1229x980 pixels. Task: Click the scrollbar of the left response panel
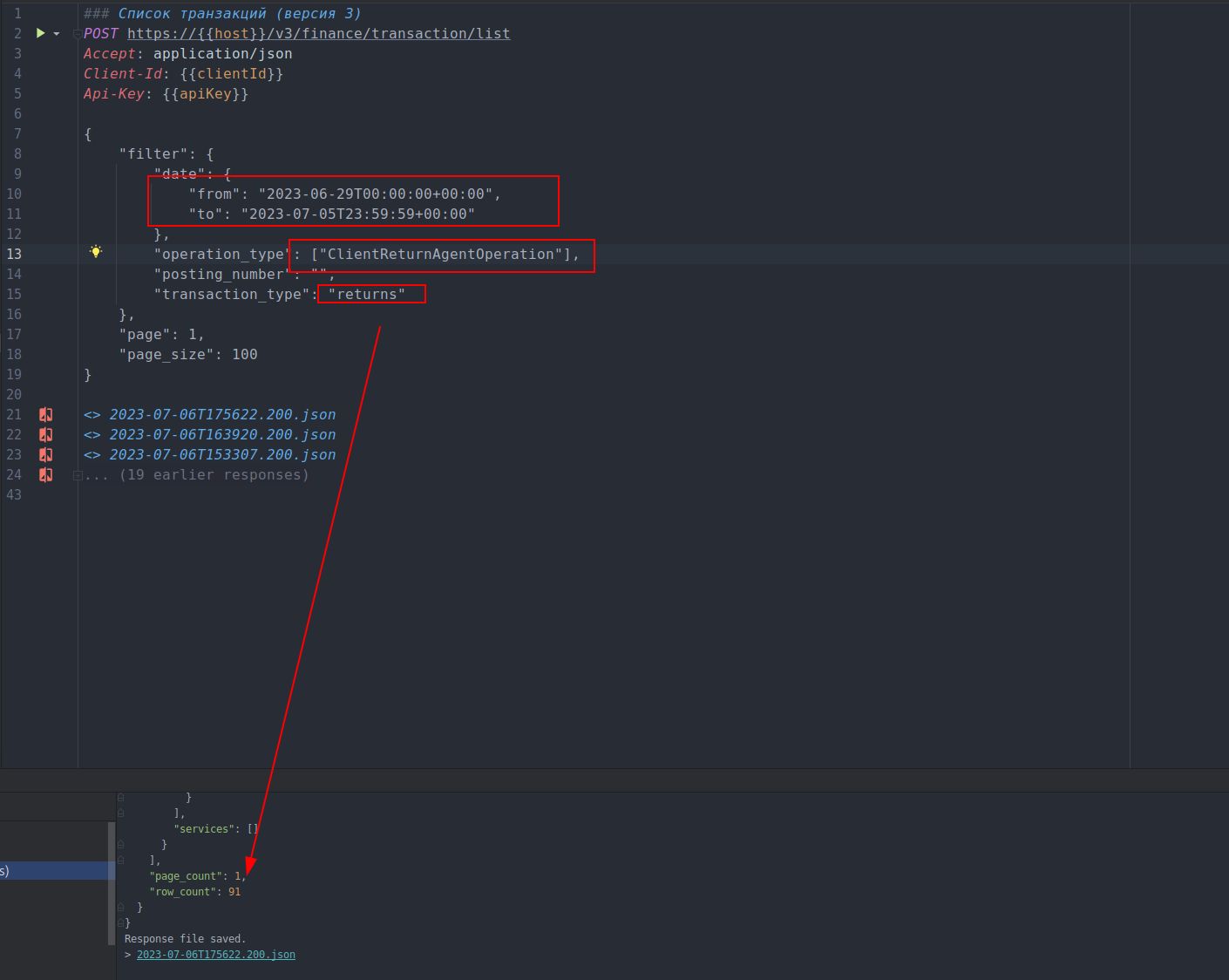pyautogui.click(x=112, y=882)
